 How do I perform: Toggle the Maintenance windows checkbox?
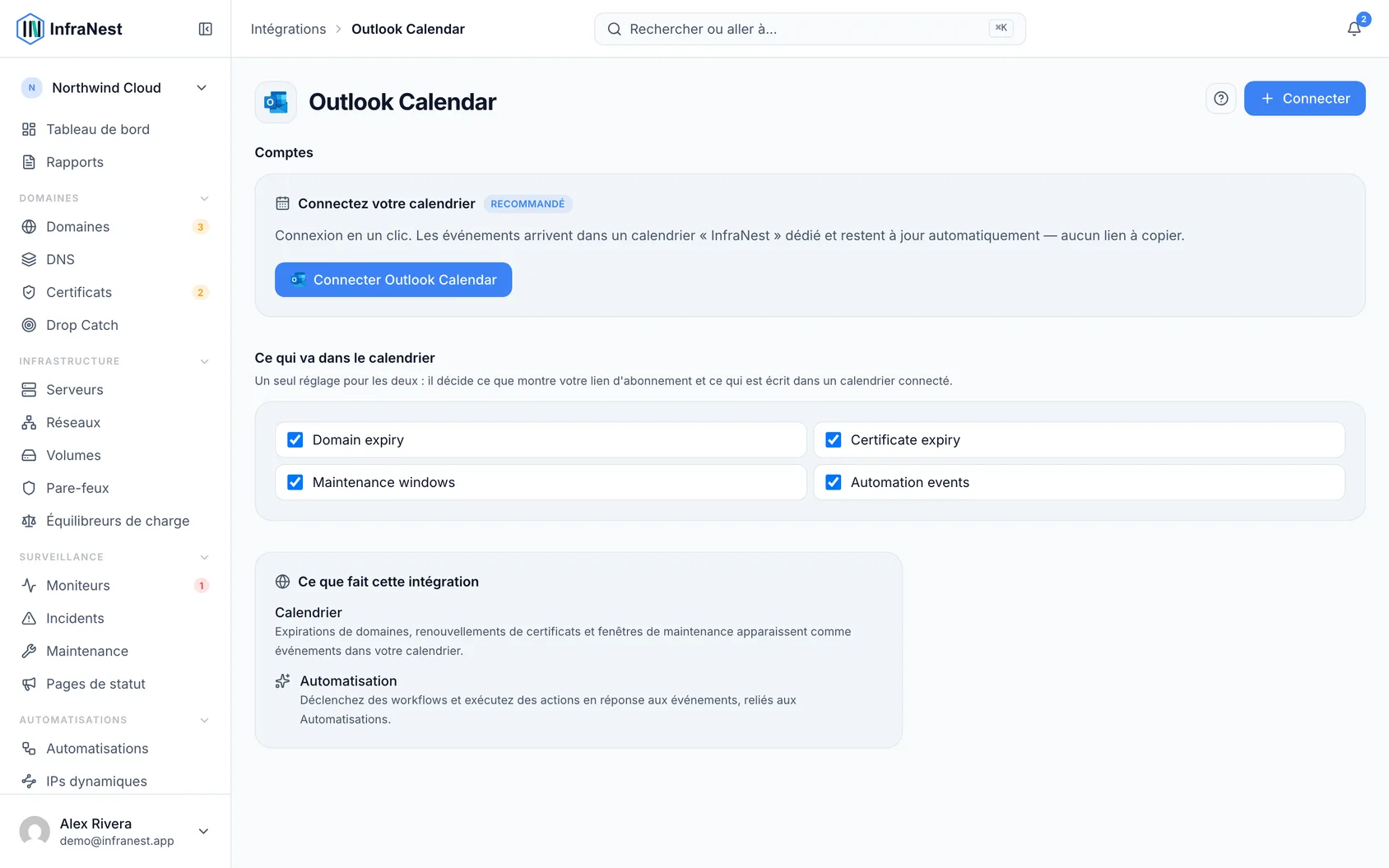(x=295, y=482)
